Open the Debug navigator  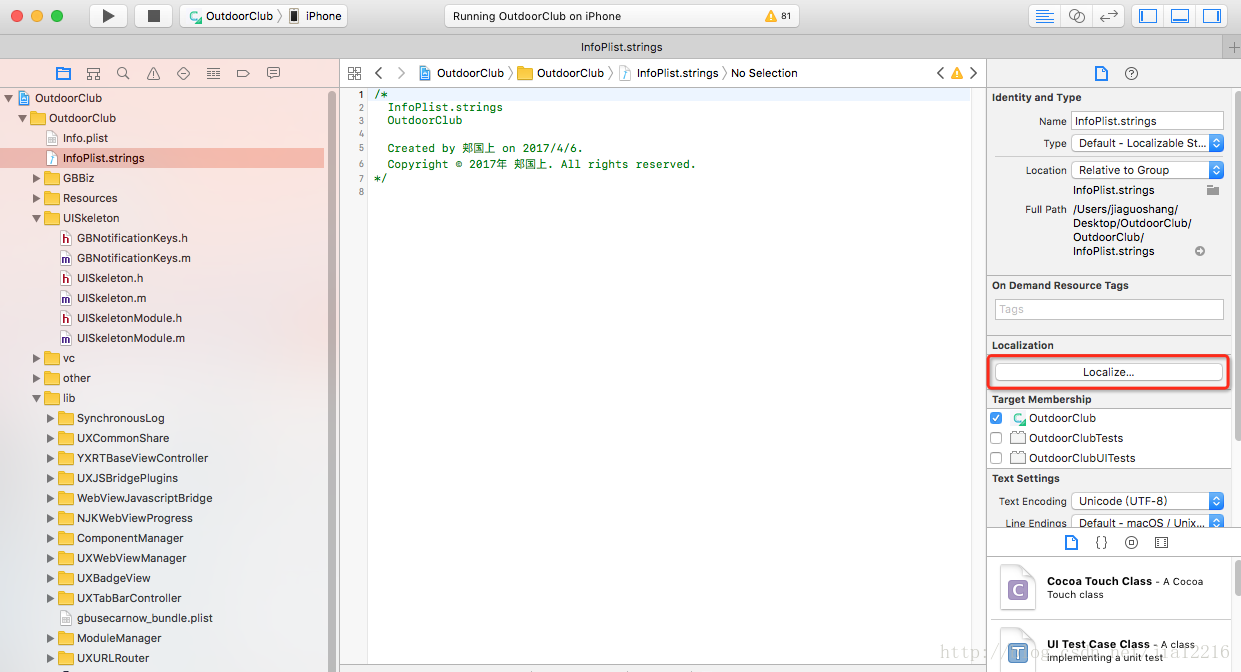[x=213, y=73]
